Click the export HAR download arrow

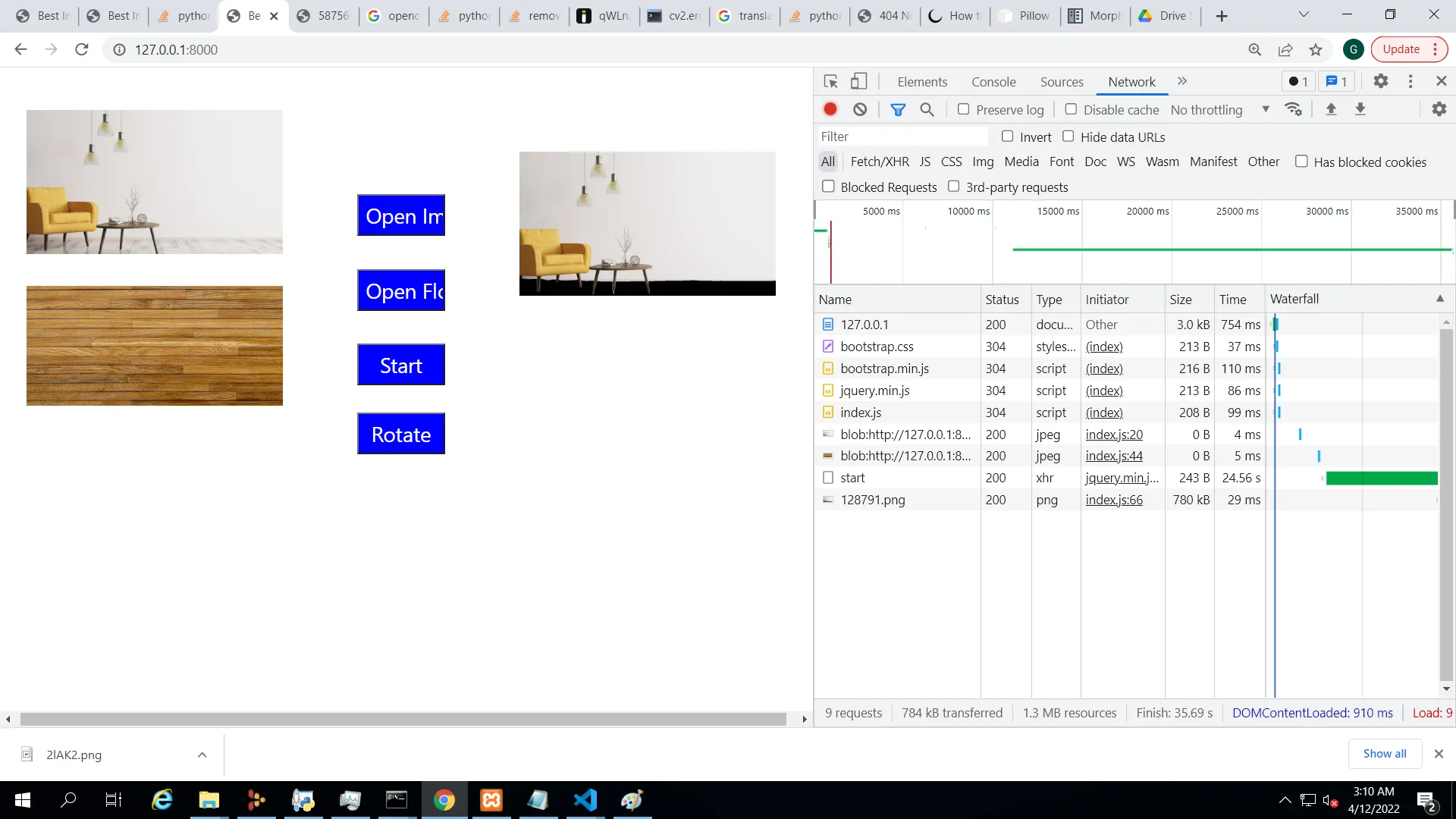click(1360, 109)
